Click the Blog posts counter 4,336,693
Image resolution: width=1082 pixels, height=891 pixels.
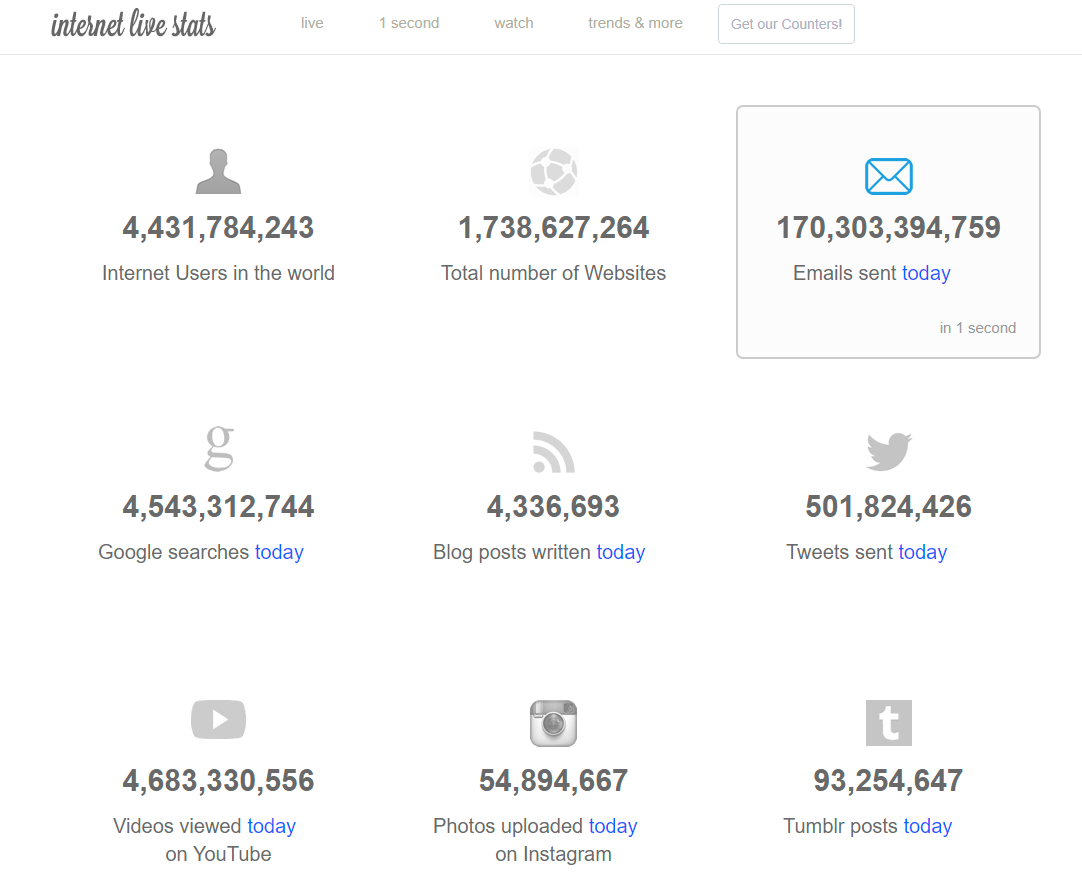553,507
